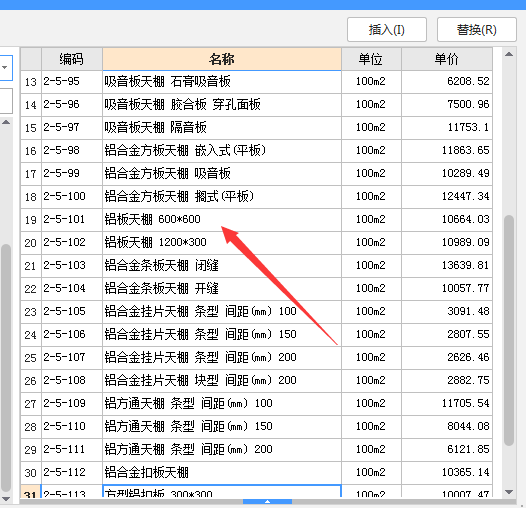Expand the bottom panel splitter arrow
The width and height of the screenshot is (526, 508).
pyautogui.click(x=267, y=502)
